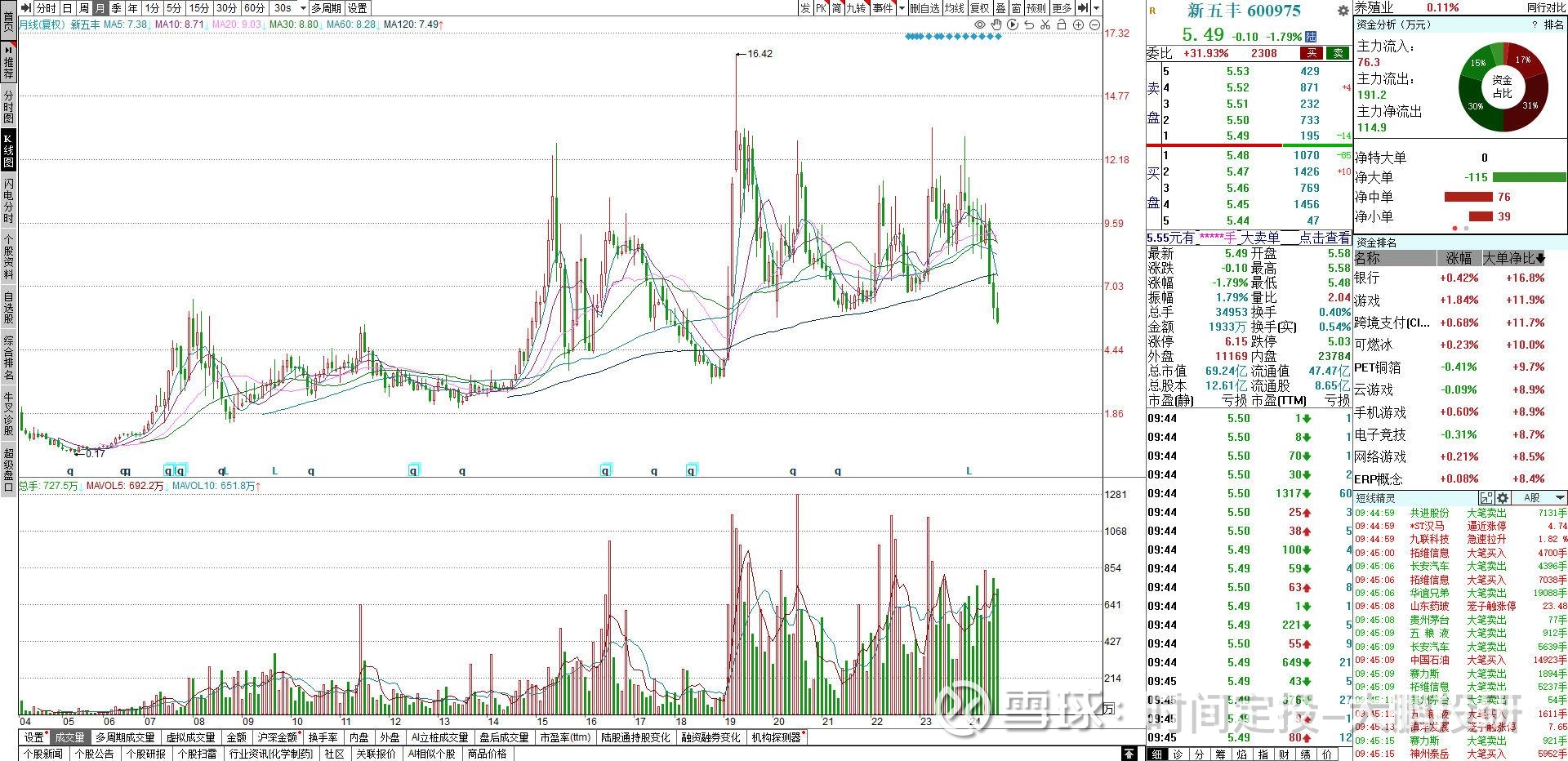Open the 个股新闻 bottom tab
Image resolution: width=1568 pixels, height=761 pixels.
tap(43, 754)
